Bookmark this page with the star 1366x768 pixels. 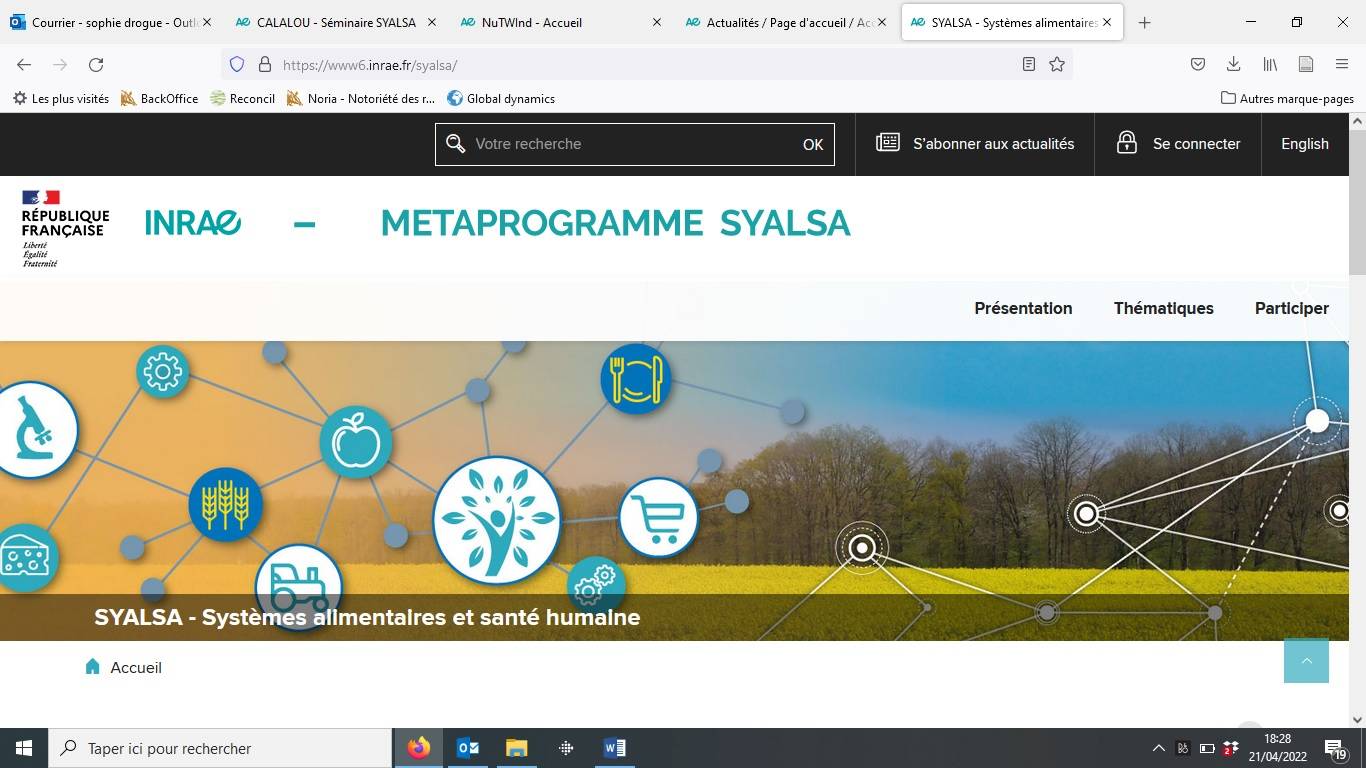point(1057,64)
